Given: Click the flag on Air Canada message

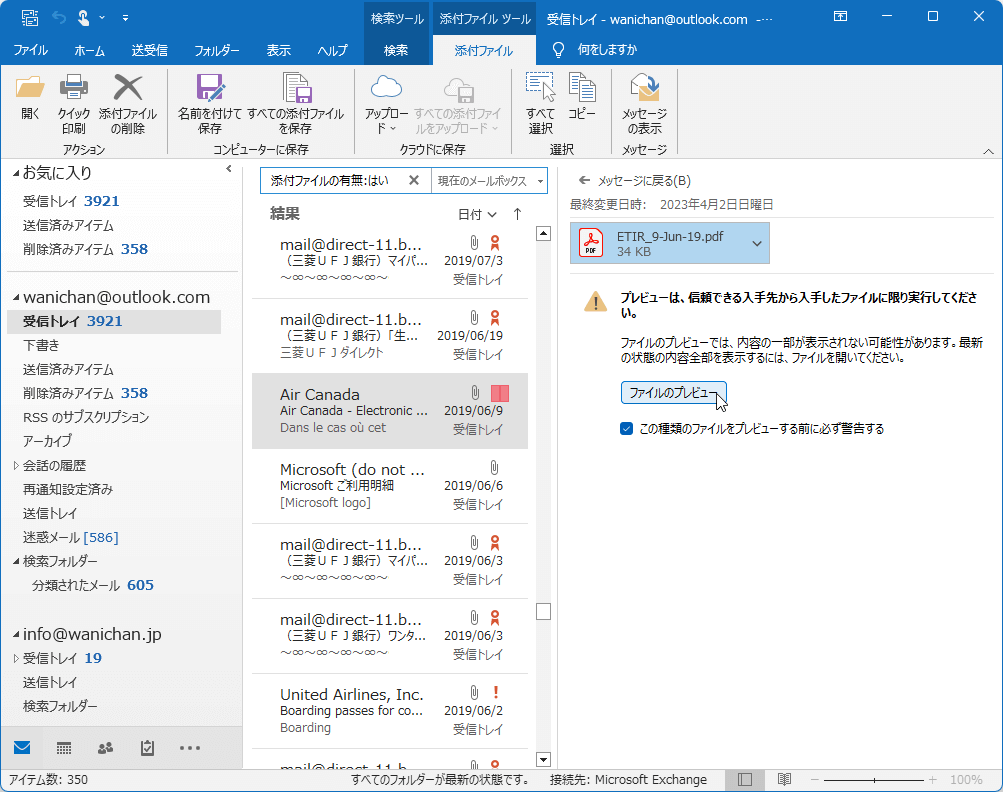Looking at the screenshot, I should [x=500, y=393].
